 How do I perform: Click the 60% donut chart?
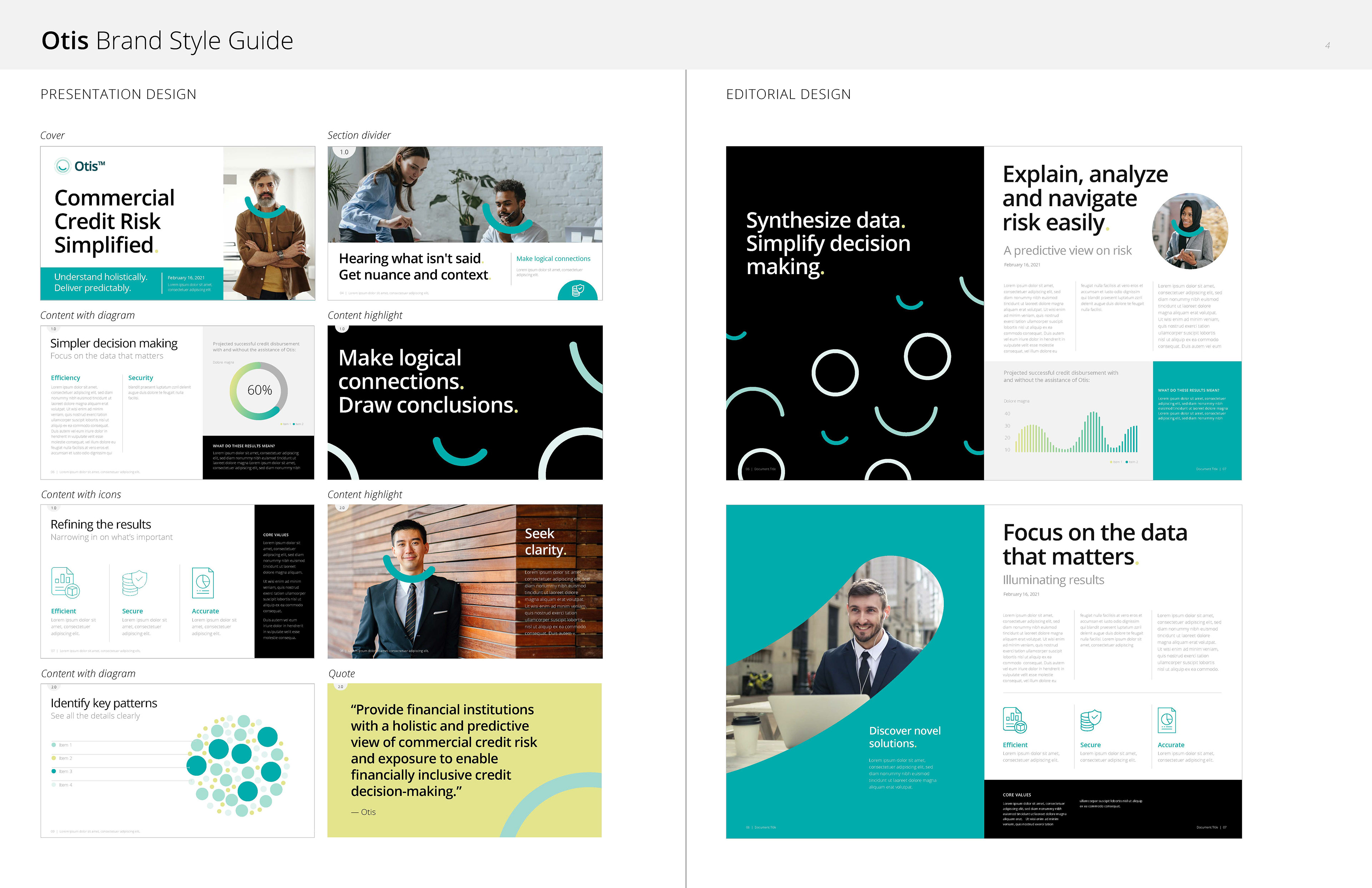[259, 390]
